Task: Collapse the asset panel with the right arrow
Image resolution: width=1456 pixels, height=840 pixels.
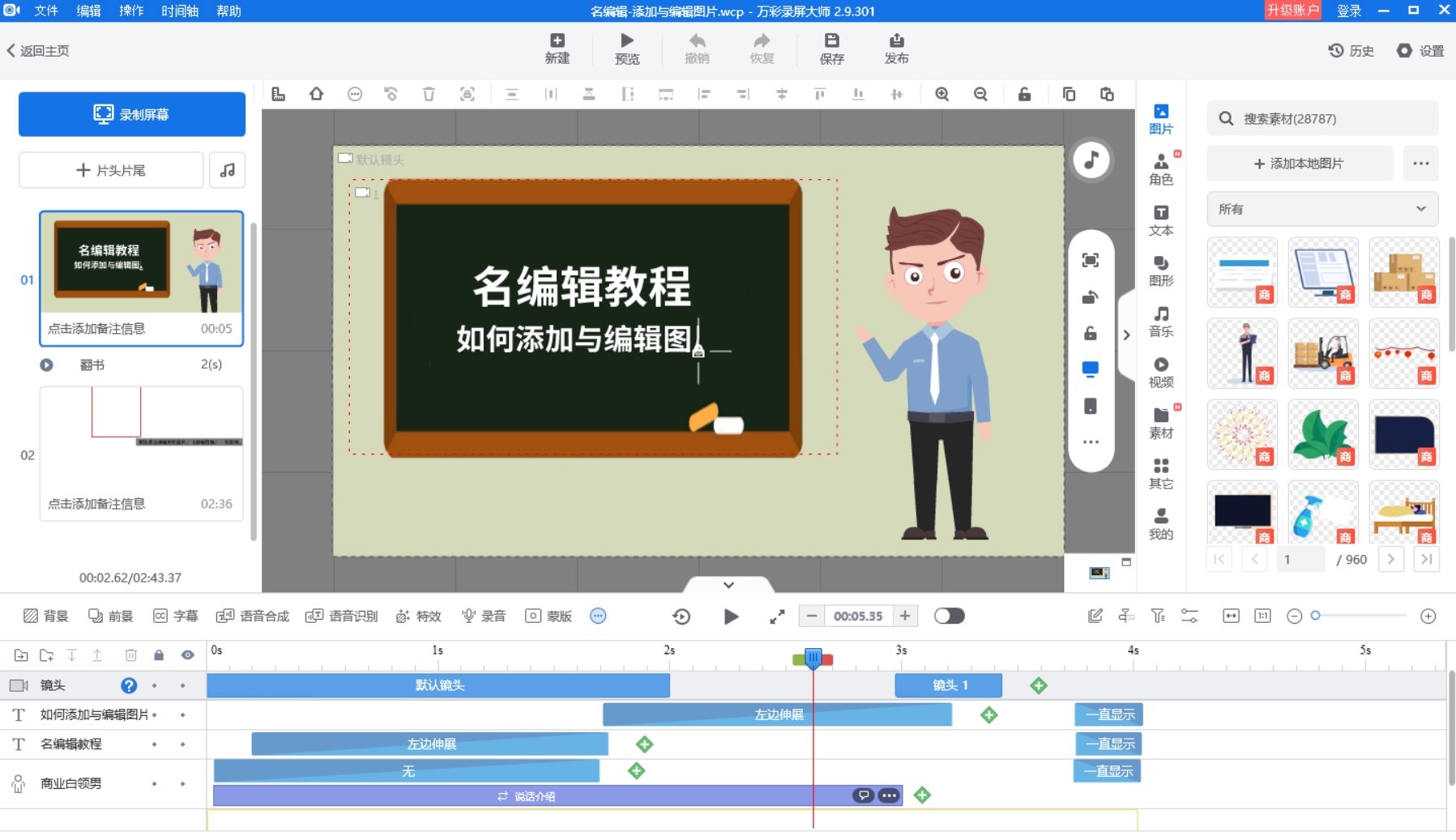Action: pyautogui.click(x=1126, y=335)
